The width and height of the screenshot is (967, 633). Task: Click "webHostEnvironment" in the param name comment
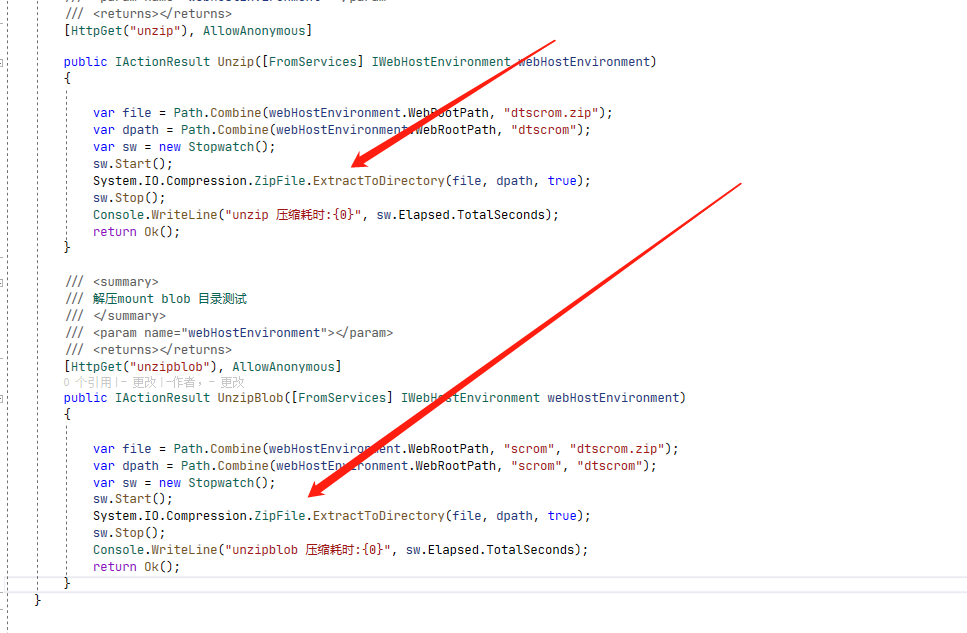click(x=254, y=333)
